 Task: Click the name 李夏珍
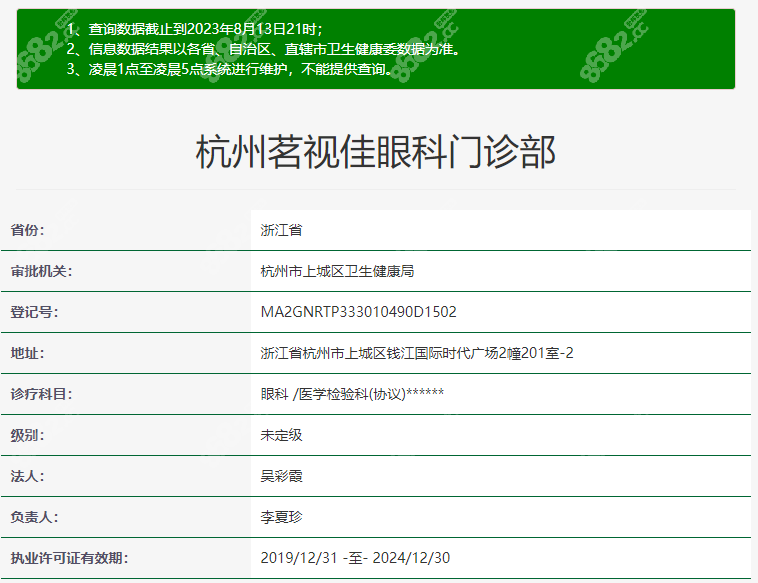pyautogui.click(x=281, y=518)
